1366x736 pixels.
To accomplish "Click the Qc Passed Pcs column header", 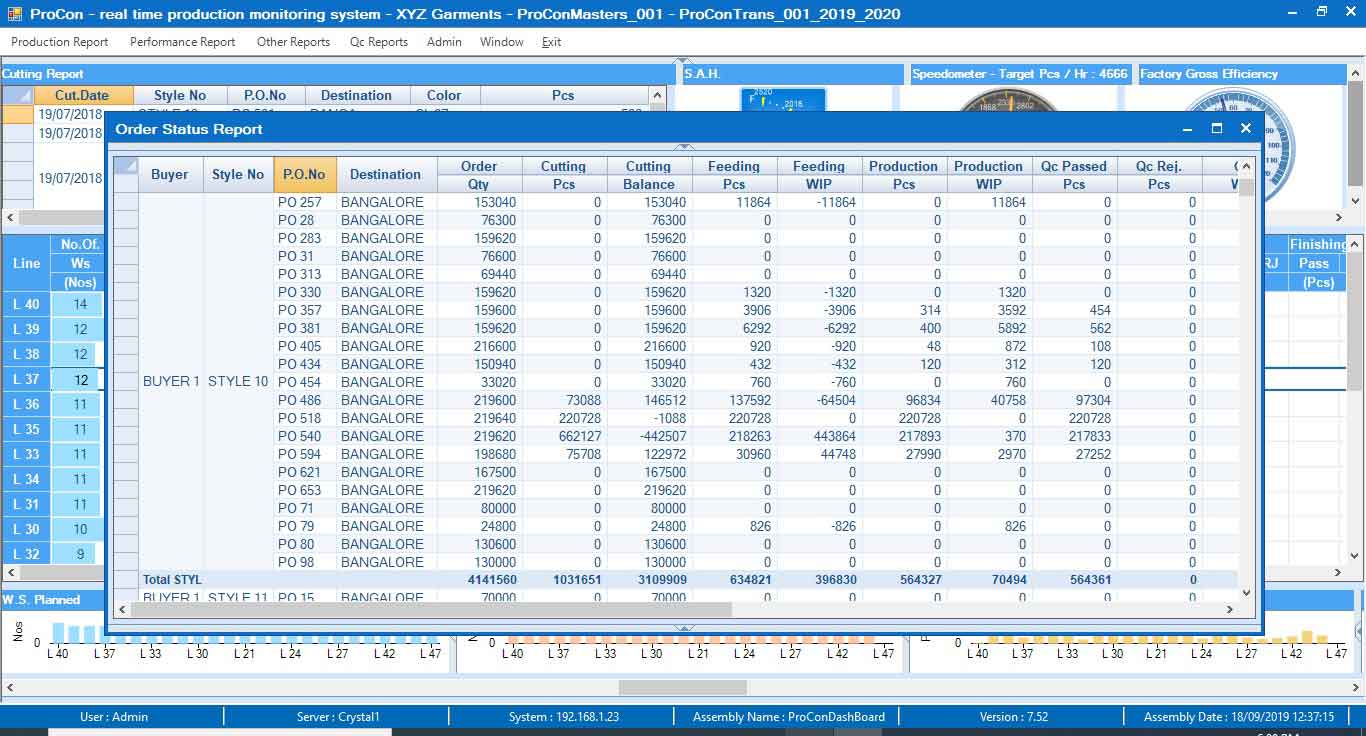I will coord(1074,175).
